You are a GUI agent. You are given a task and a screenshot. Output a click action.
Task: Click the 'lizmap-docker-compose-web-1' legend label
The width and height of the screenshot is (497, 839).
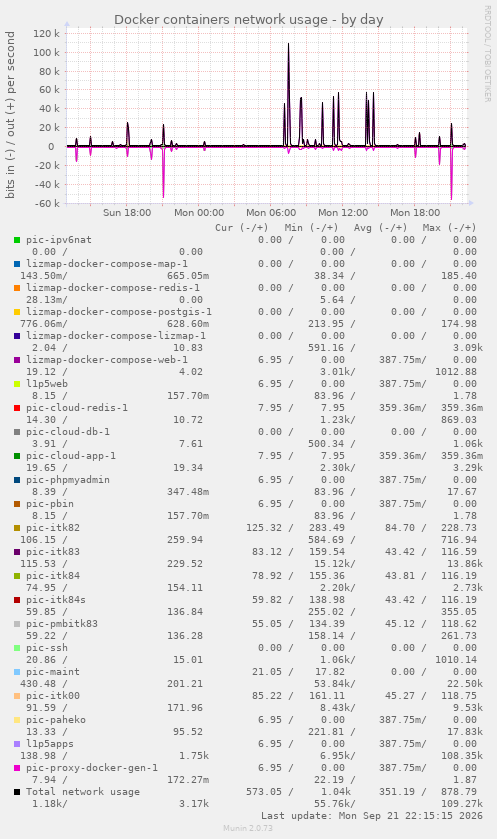[x=107, y=360]
